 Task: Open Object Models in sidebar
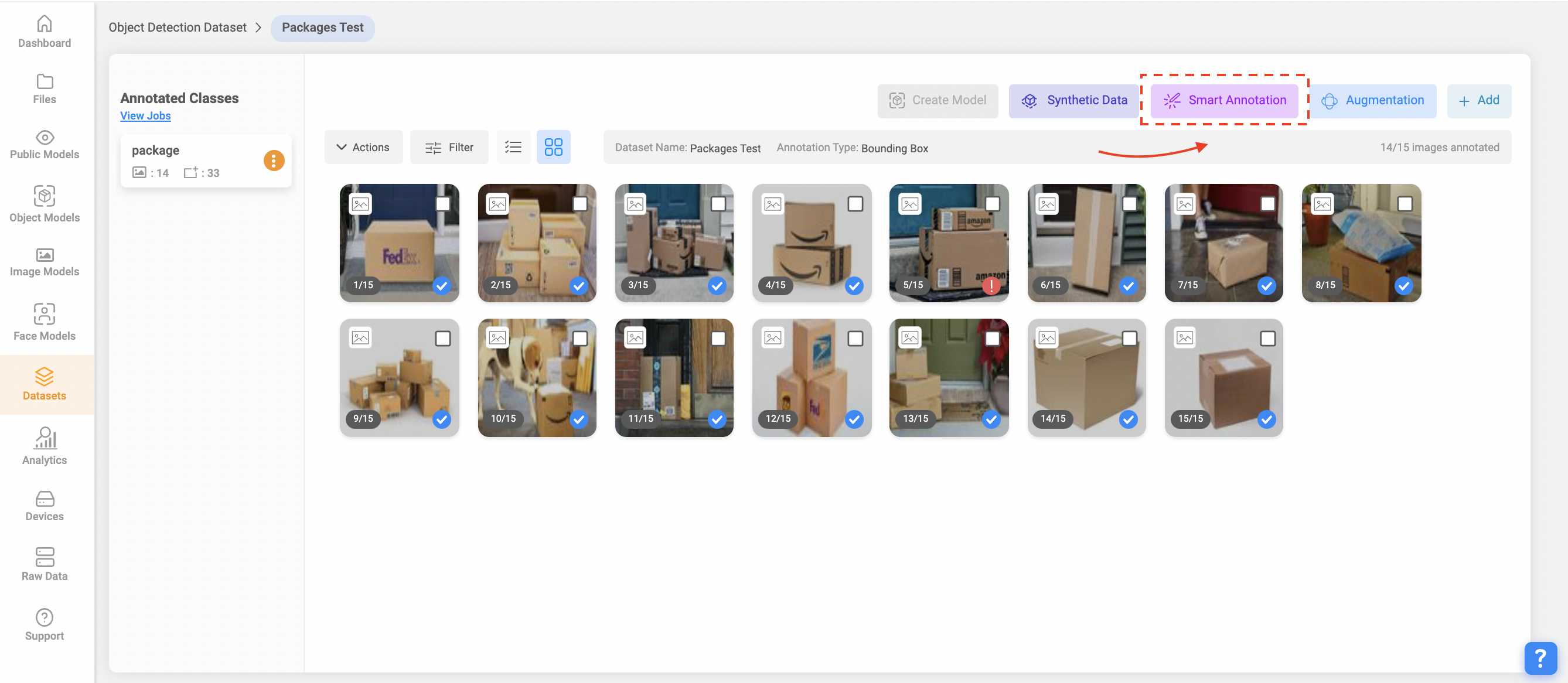point(45,203)
